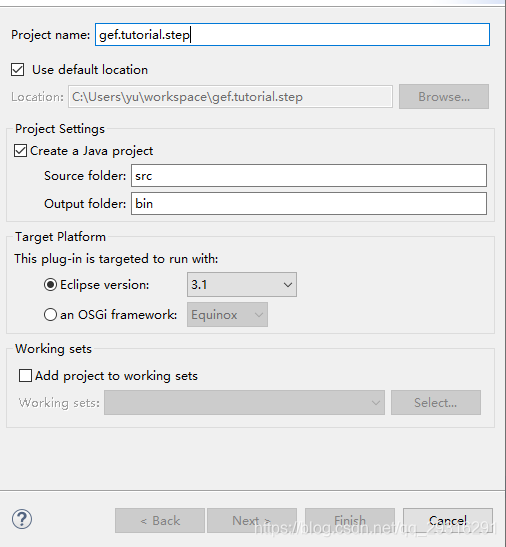This screenshot has height=547, width=506.
Task: Expand the Working sets combo box
Action: click(x=244, y=403)
